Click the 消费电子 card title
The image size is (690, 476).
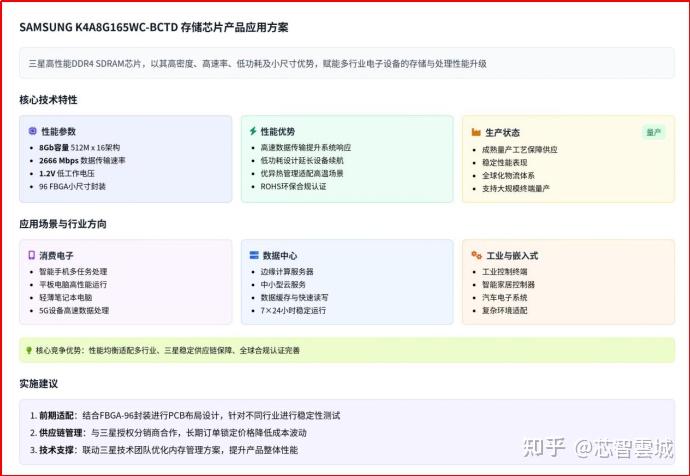(x=56, y=256)
